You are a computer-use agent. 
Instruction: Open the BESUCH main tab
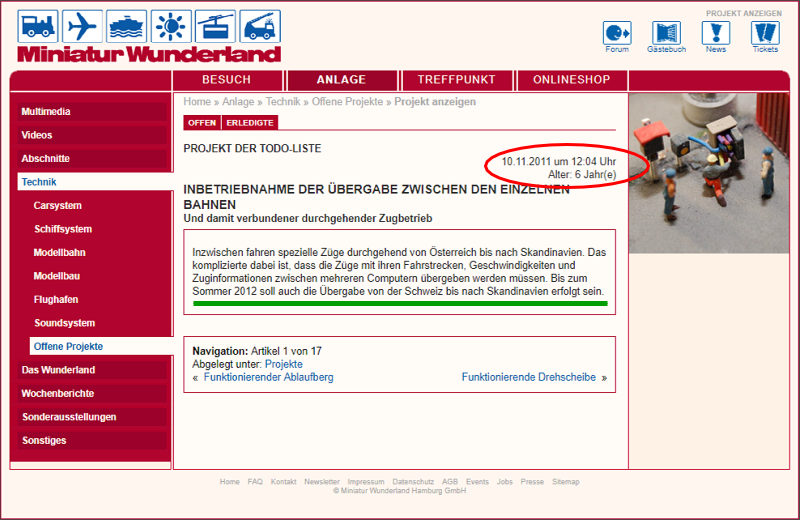tap(227, 80)
